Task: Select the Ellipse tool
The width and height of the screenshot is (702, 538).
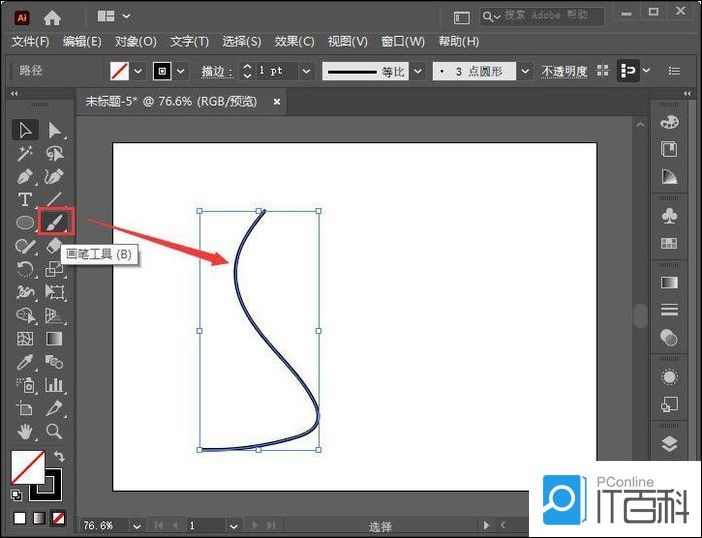Action: [x=25, y=222]
